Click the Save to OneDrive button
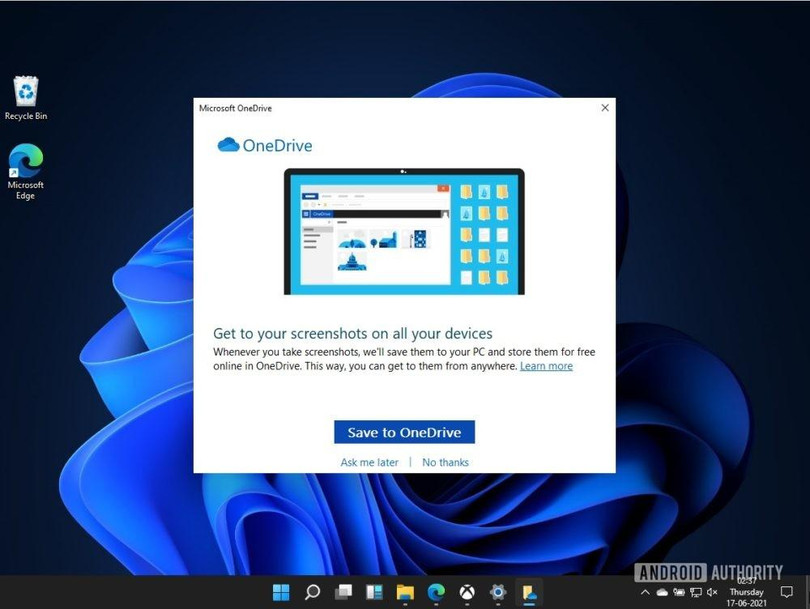 [404, 431]
